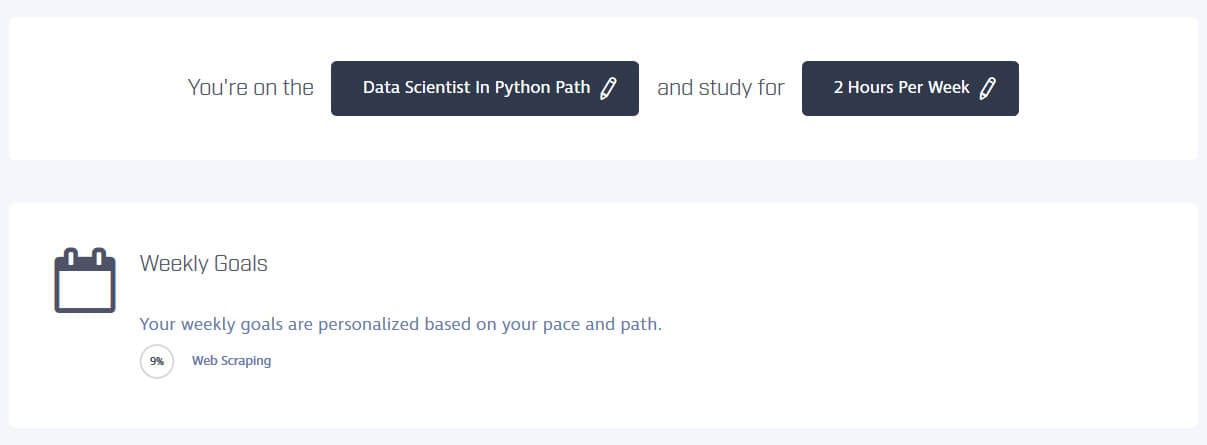
Task: Click the right ring of the calendar icon
Action: tap(100, 256)
